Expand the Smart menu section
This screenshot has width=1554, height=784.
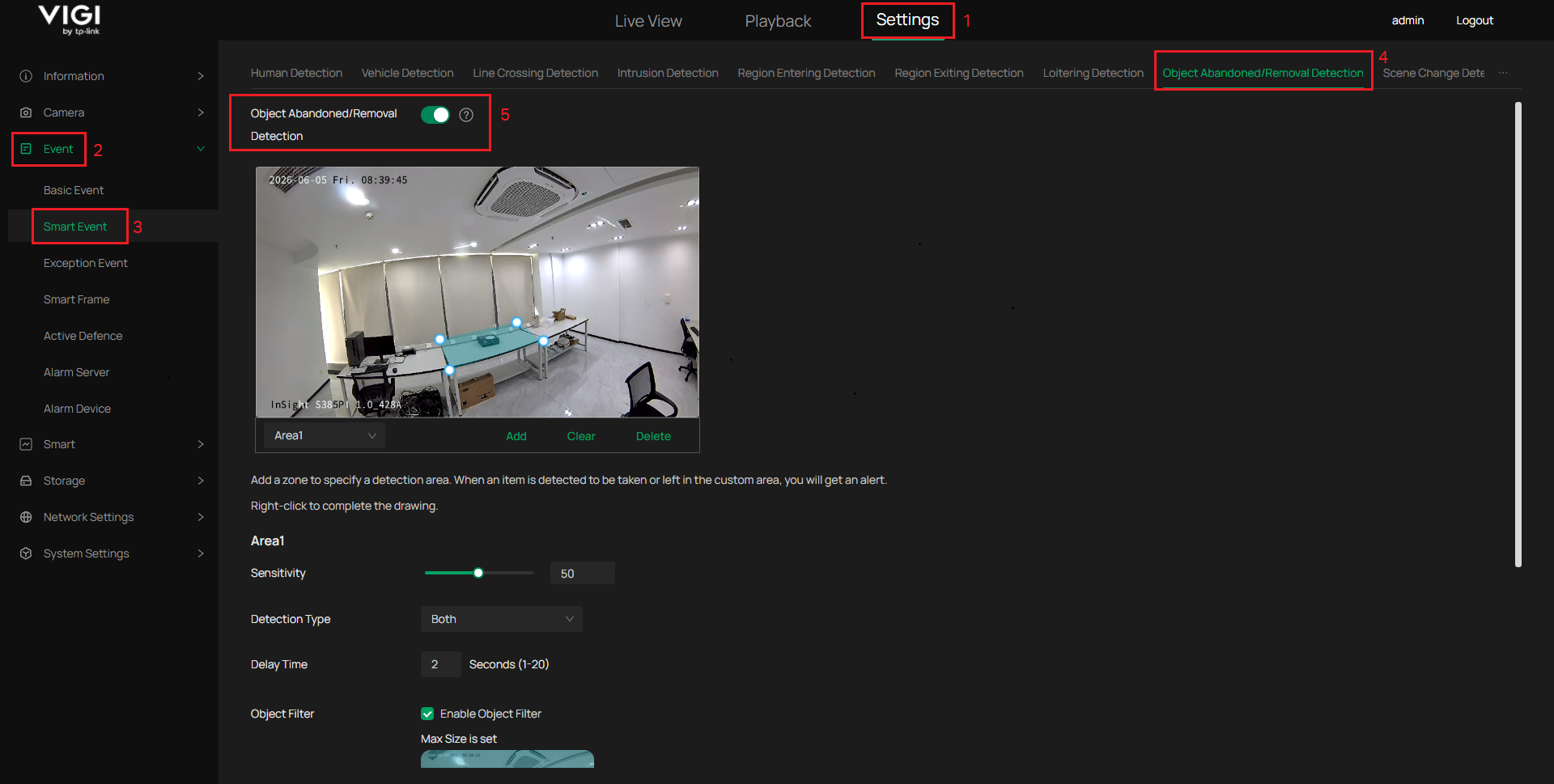tap(201, 444)
